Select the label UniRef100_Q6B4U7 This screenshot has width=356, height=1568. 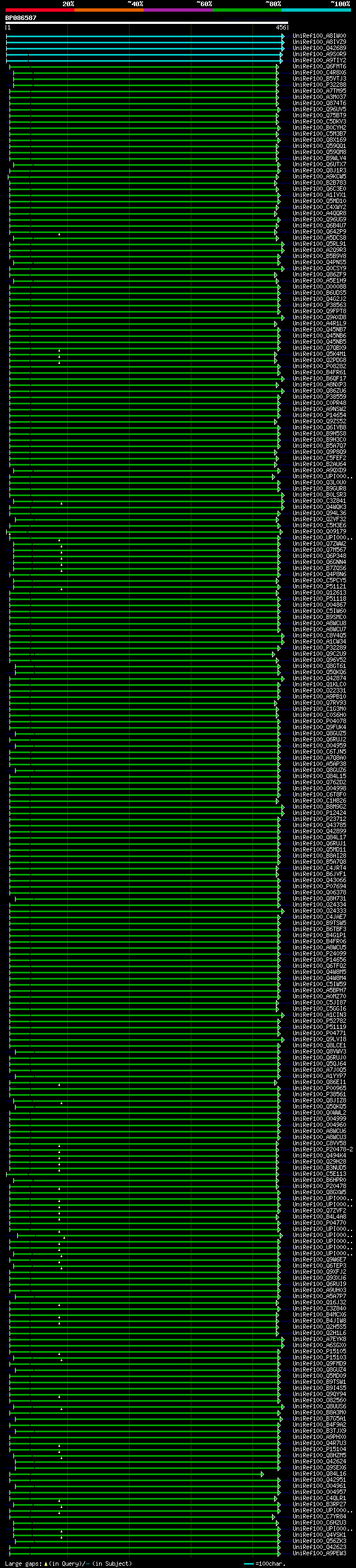(319, 225)
